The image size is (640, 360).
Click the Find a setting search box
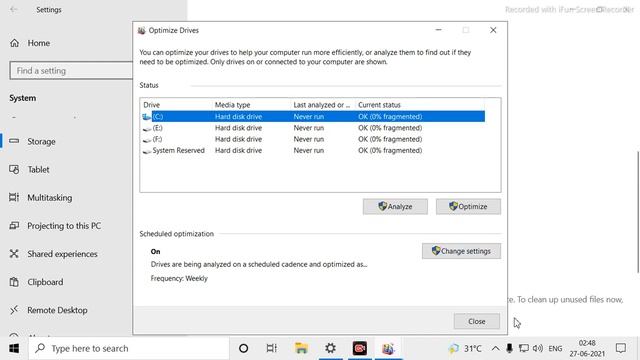pos(71,71)
